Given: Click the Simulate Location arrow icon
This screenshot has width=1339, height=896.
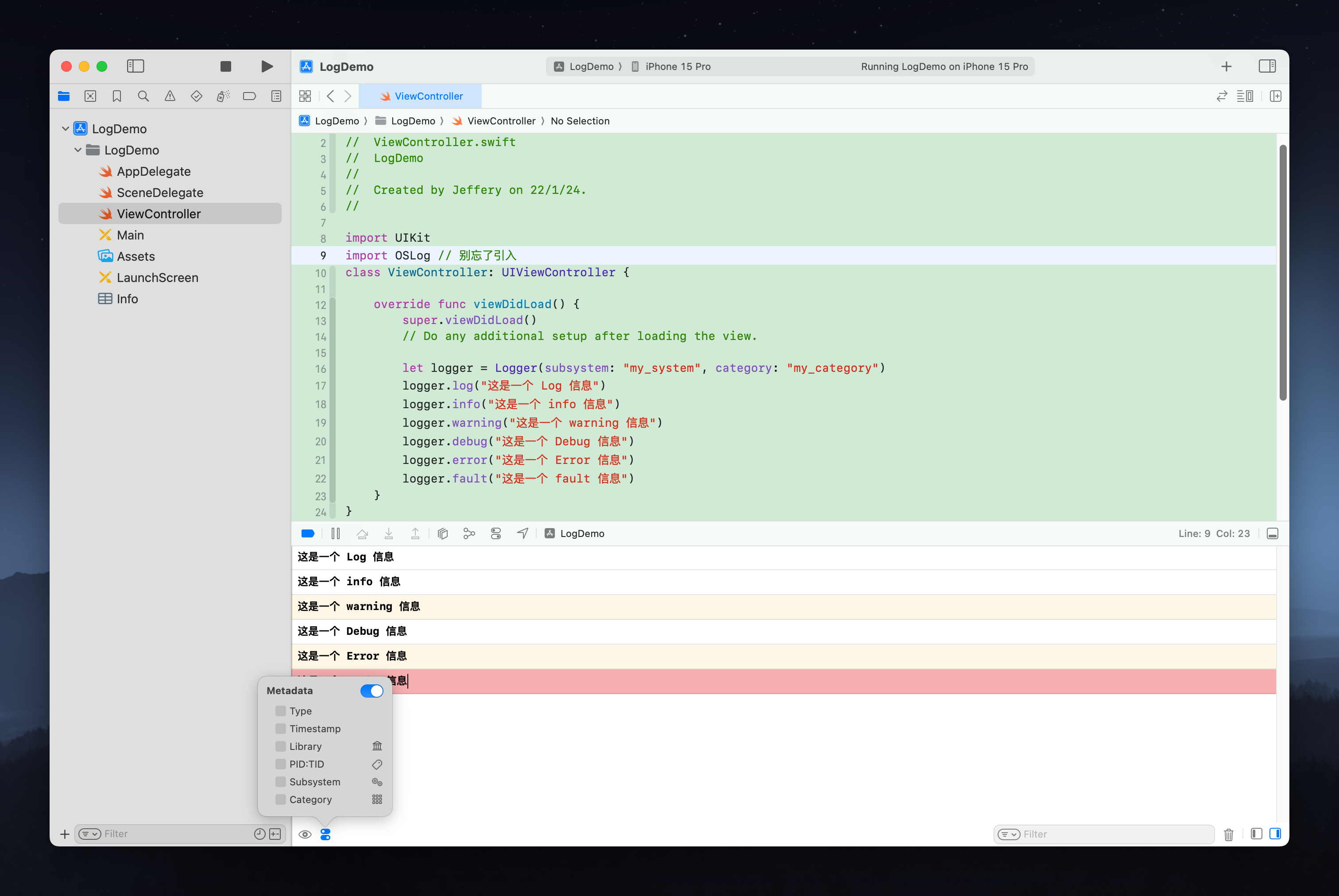Looking at the screenshot, I should point(522,533).
